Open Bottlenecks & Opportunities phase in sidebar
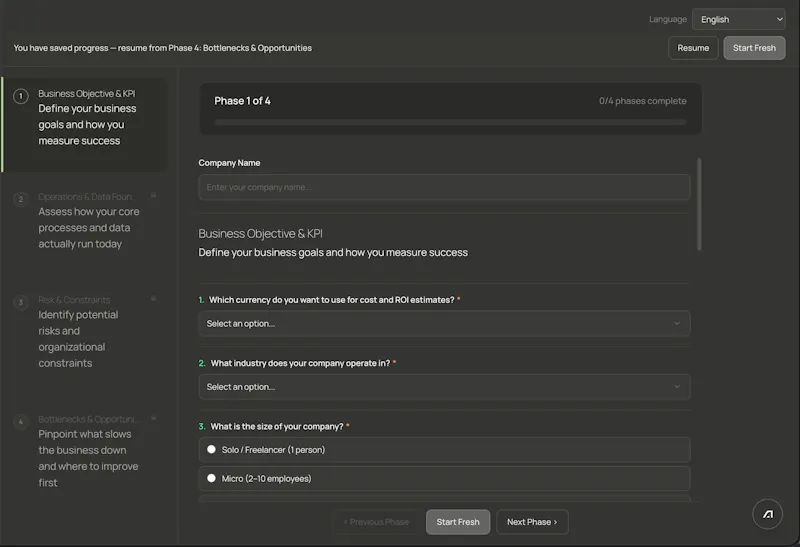Screen dimensions: 800x547 [85, 451]
